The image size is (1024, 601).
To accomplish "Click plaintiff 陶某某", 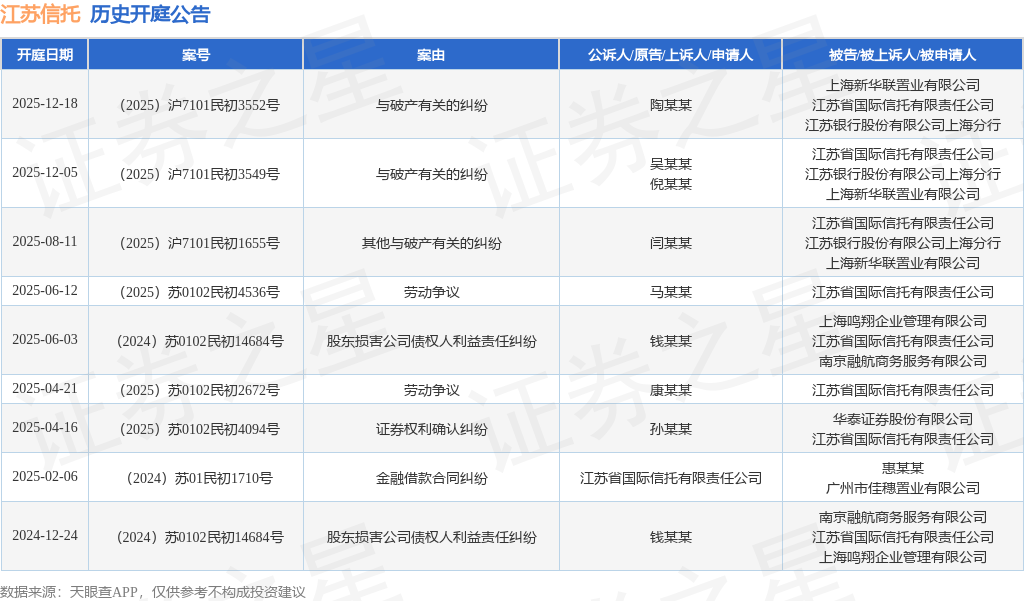I will [x=671, y=105].
